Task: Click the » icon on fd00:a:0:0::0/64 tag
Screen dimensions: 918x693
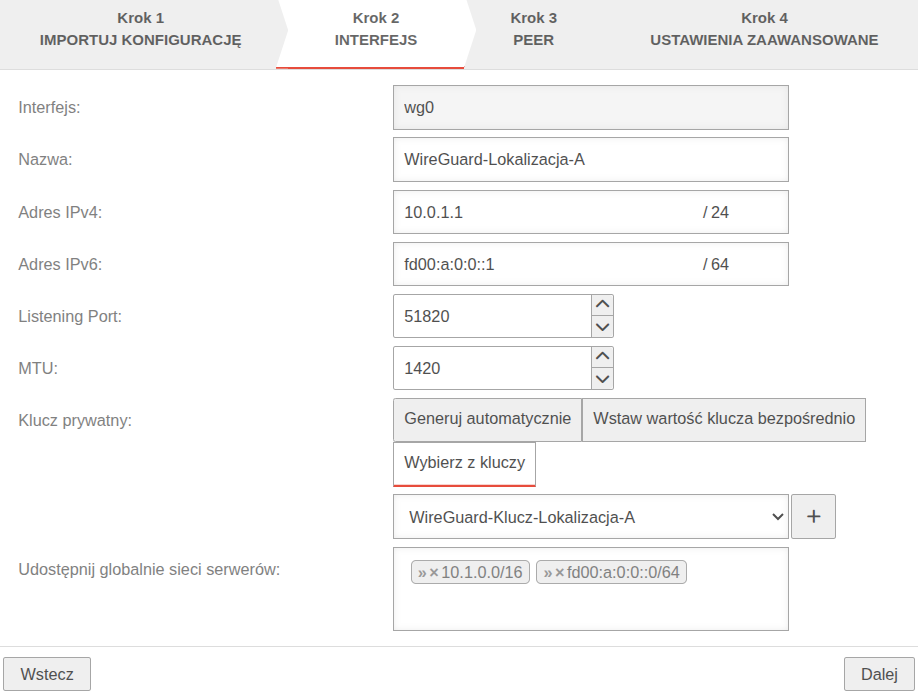Action: click(x=548, y=572)
